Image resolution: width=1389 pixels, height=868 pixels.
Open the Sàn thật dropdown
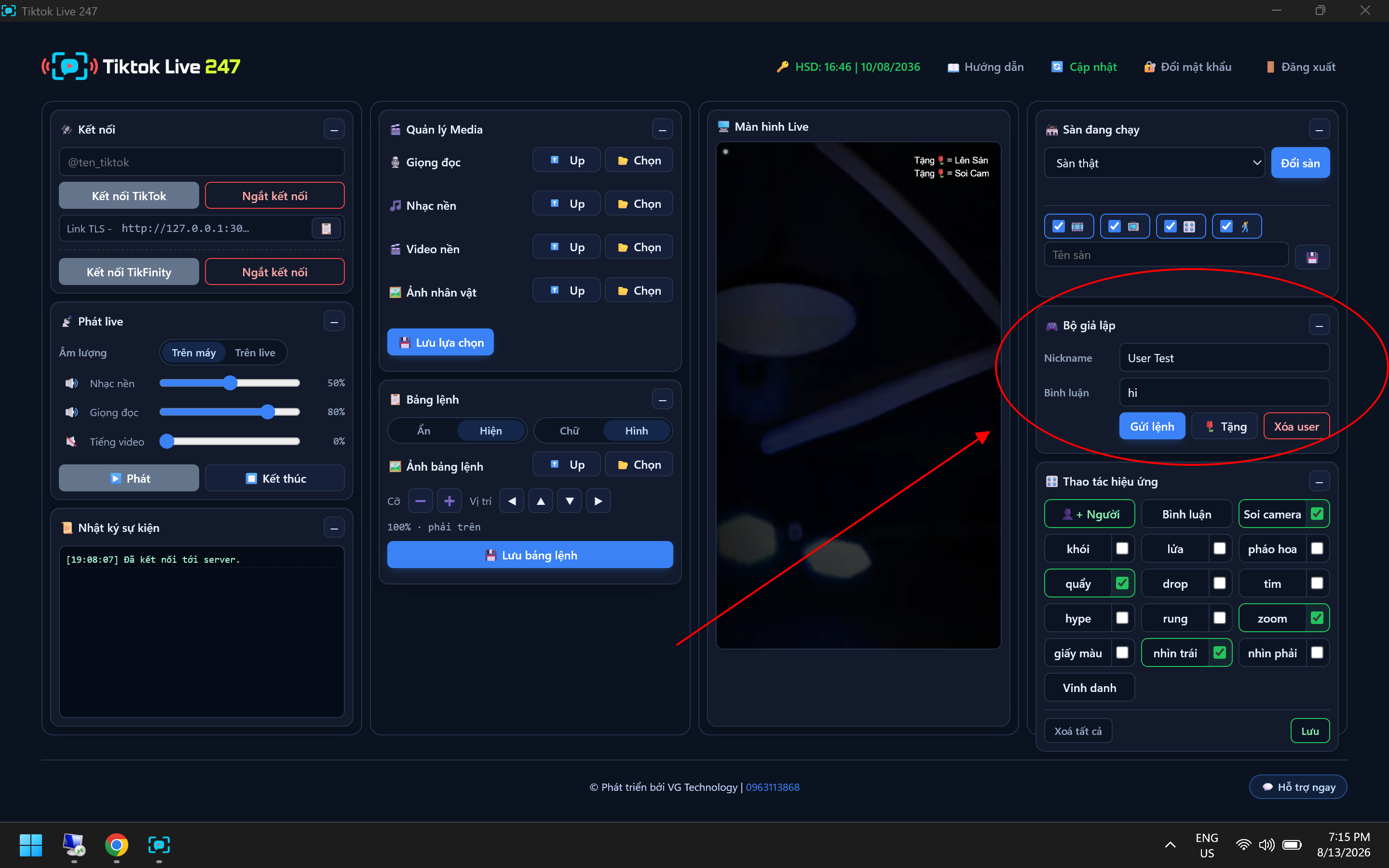1154,163
